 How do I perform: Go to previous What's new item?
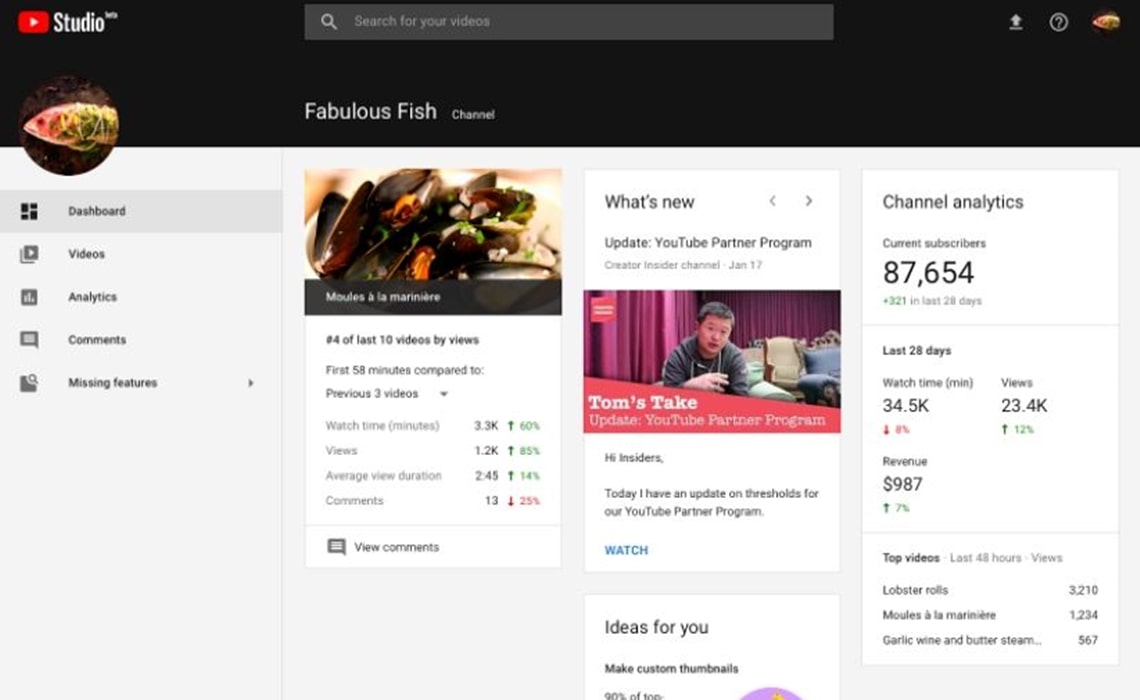[773, 201]
